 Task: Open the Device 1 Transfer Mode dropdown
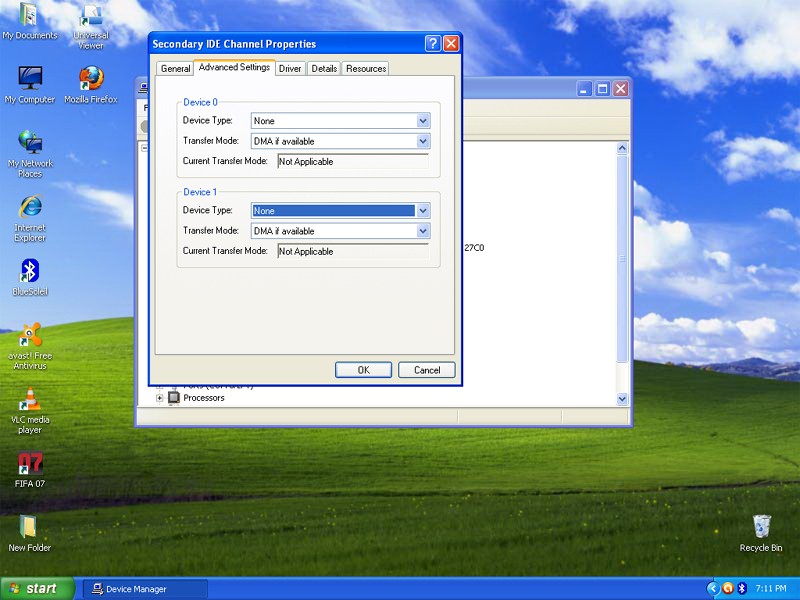423,231
